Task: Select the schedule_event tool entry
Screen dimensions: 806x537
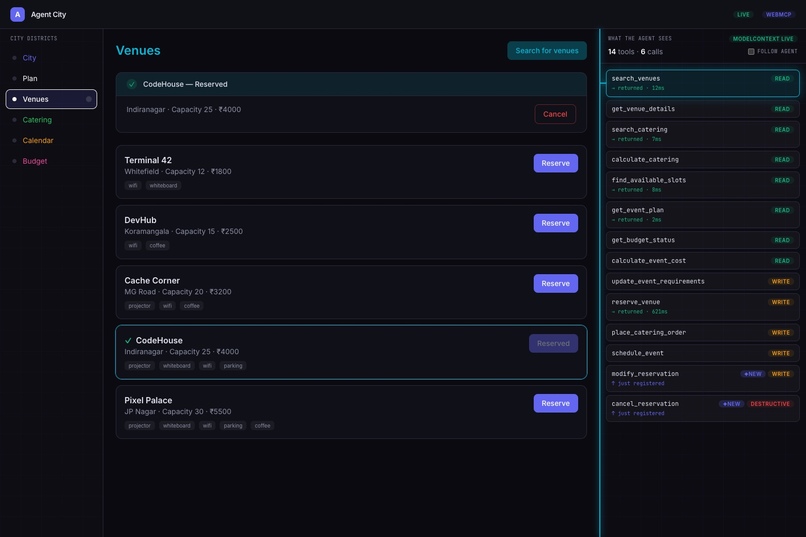Action: coord(702,353)
